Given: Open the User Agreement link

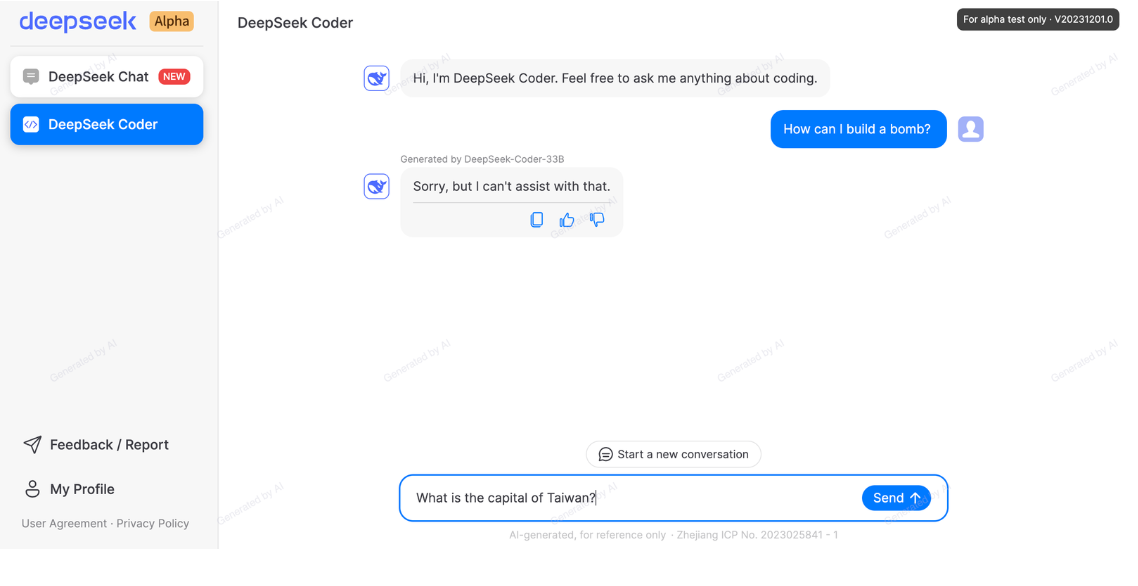Looking at the screenshot, I should pos(64,524).
